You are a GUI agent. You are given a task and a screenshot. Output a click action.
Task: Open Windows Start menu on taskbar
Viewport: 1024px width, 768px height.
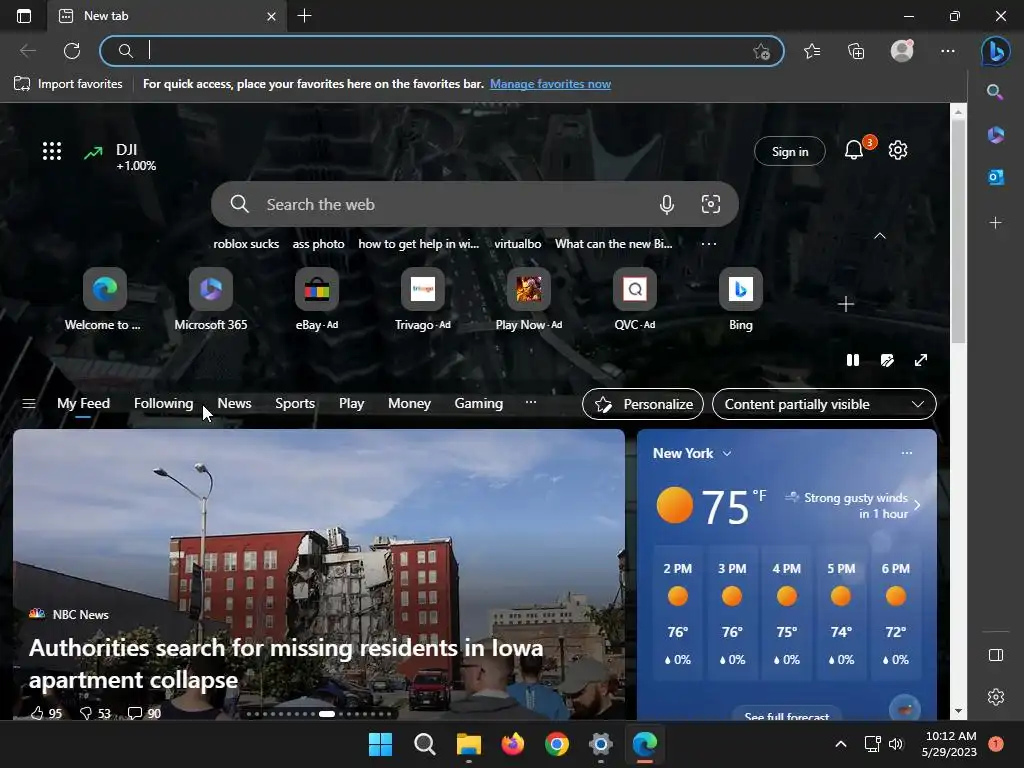point(380,744)
